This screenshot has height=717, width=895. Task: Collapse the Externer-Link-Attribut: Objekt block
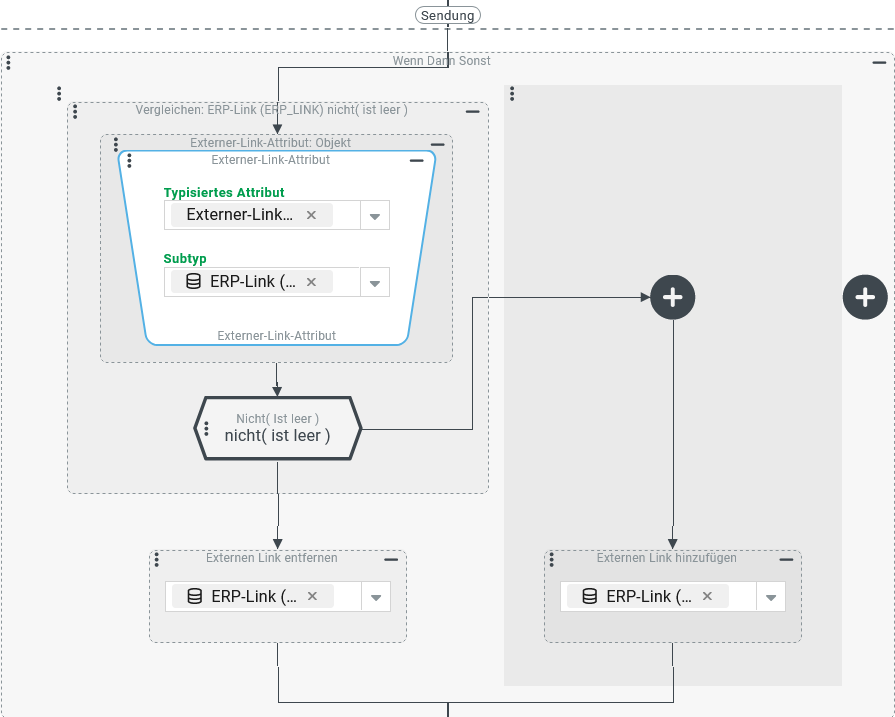click(437, 144)
